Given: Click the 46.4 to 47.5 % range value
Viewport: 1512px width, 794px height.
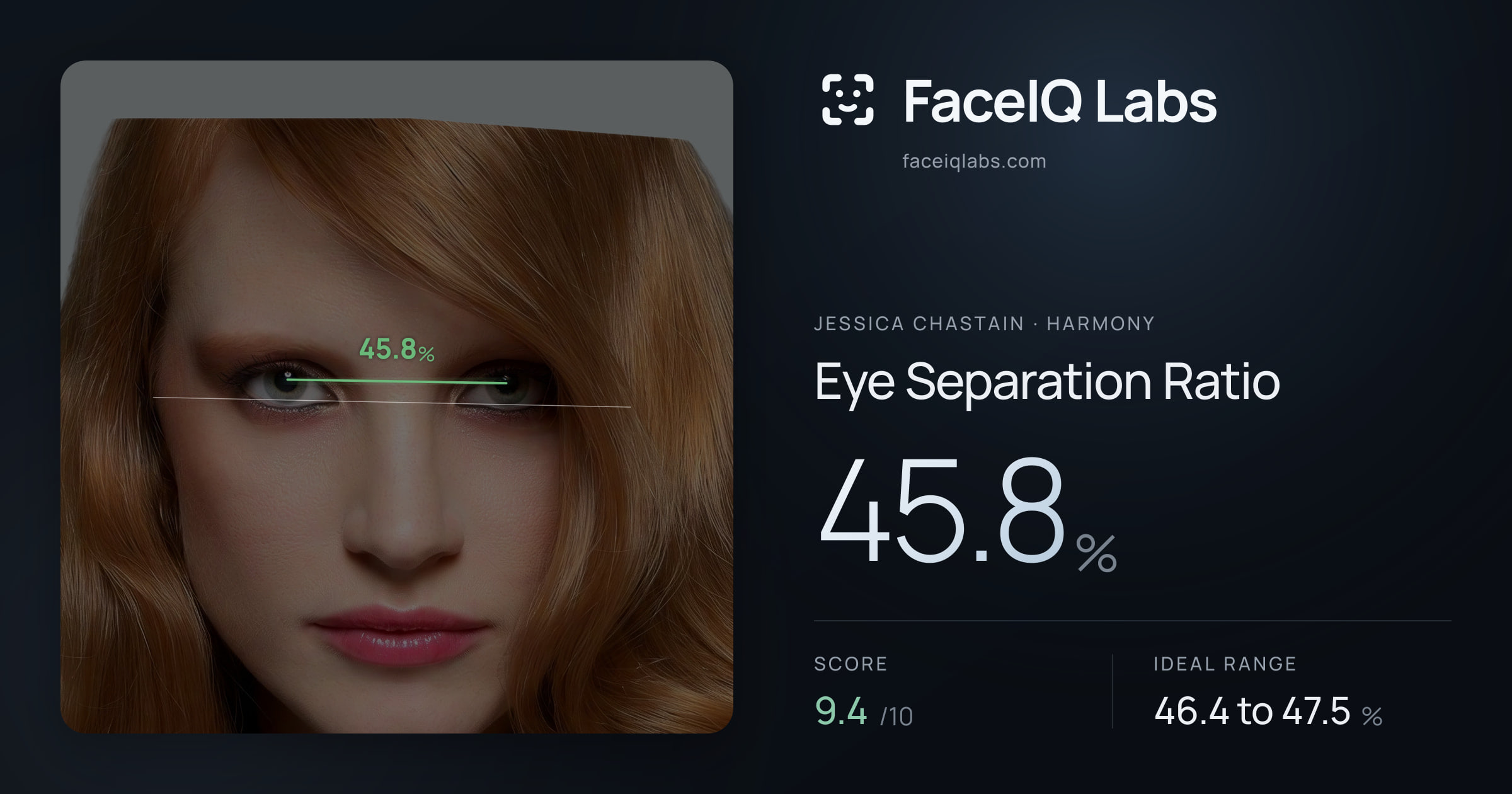Looking at the screenshot, I should (1268, 711).
